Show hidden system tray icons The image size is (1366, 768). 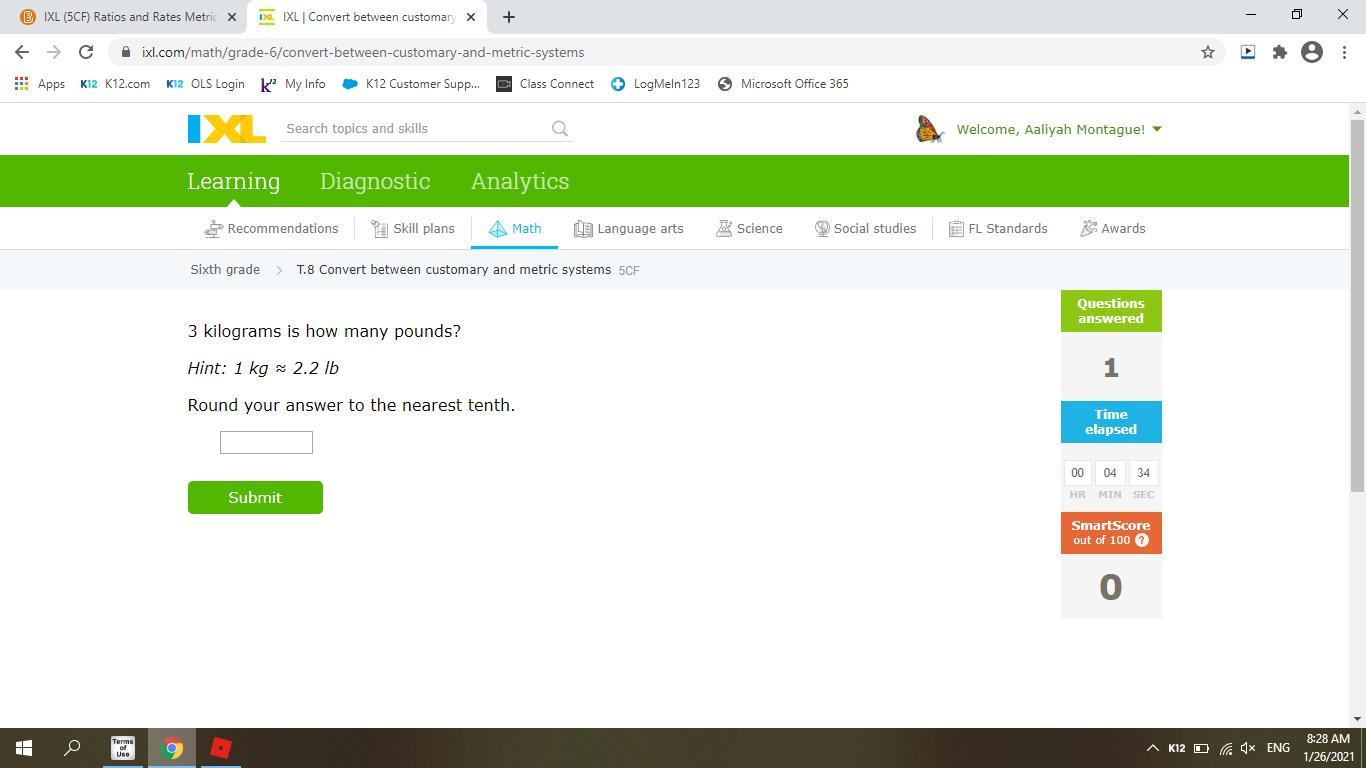coord(1152,748)
